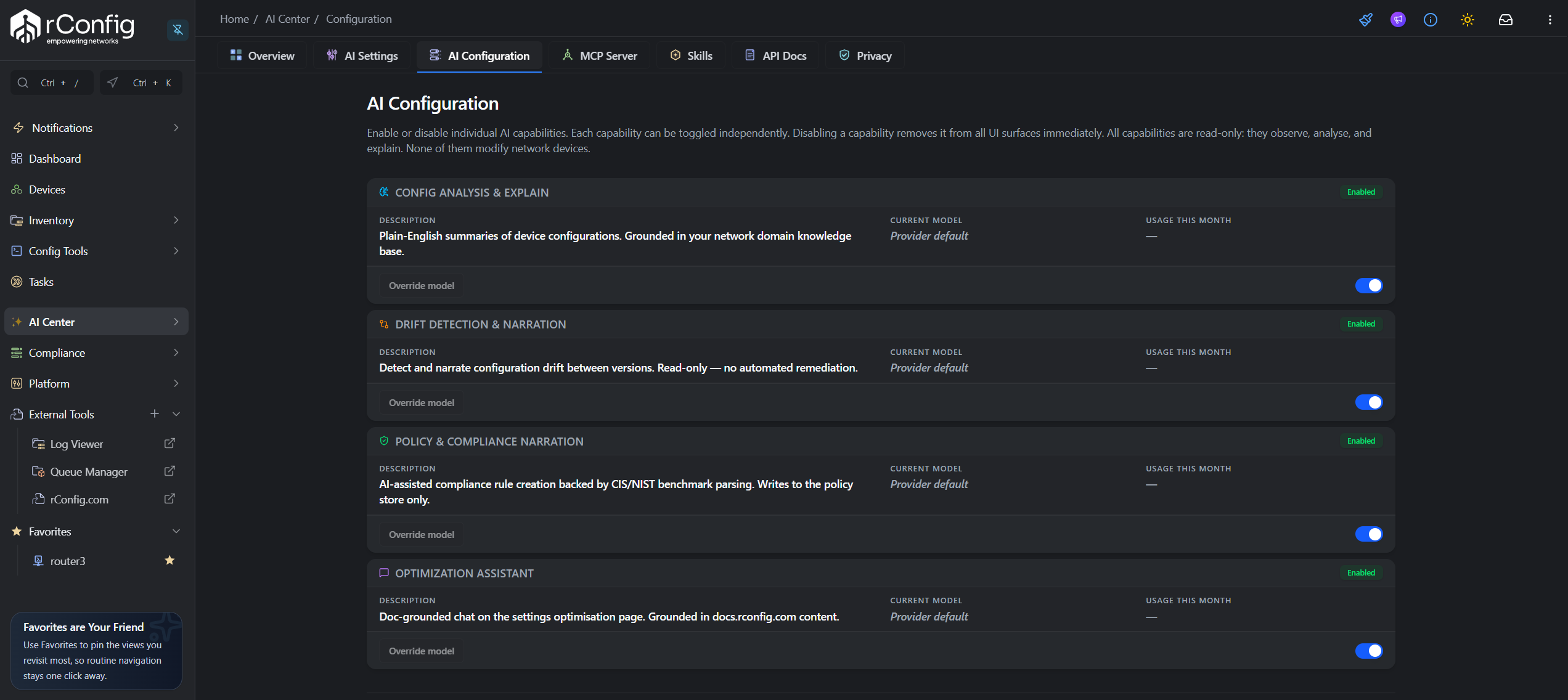Expand the AI Center chevron

click(x=176, y=322)
